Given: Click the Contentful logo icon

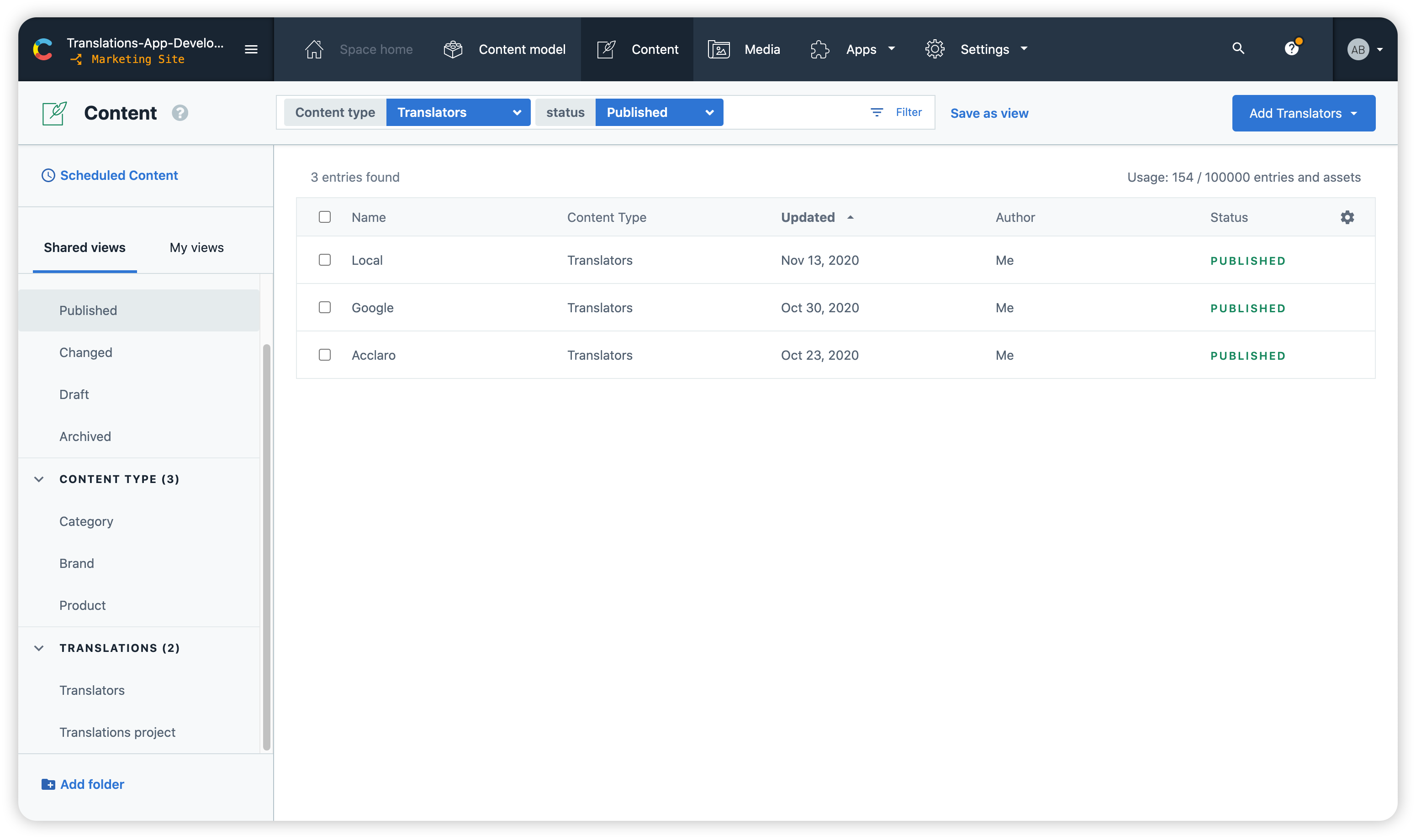Looking at the screenshot, I should pos(42,50).
